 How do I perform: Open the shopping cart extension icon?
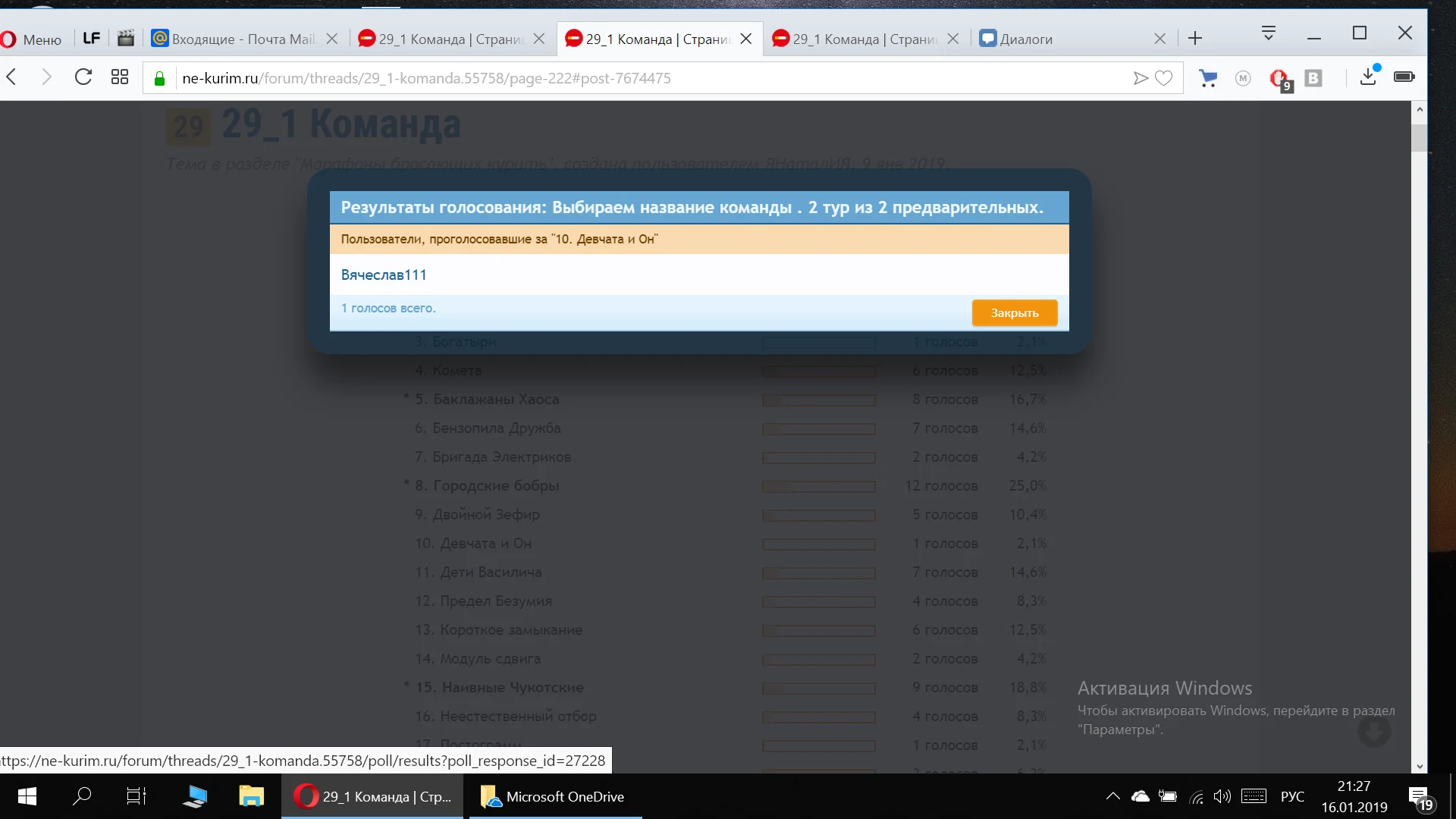(x=1208, y=78)
